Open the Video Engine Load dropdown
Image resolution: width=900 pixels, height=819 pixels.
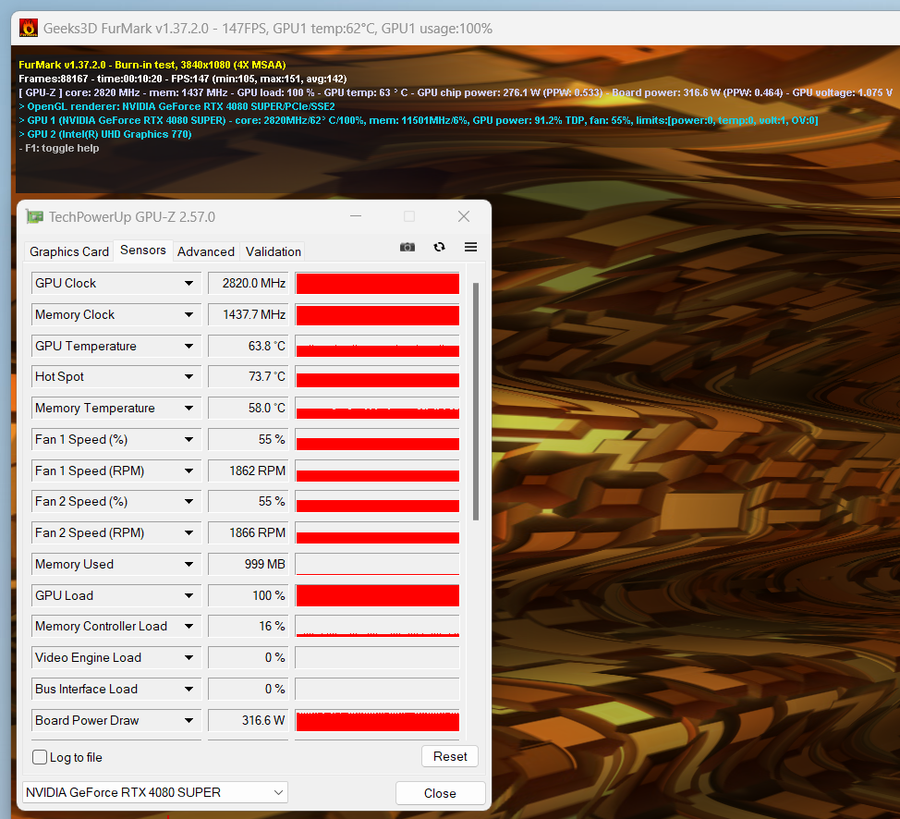tap(188, 658)
